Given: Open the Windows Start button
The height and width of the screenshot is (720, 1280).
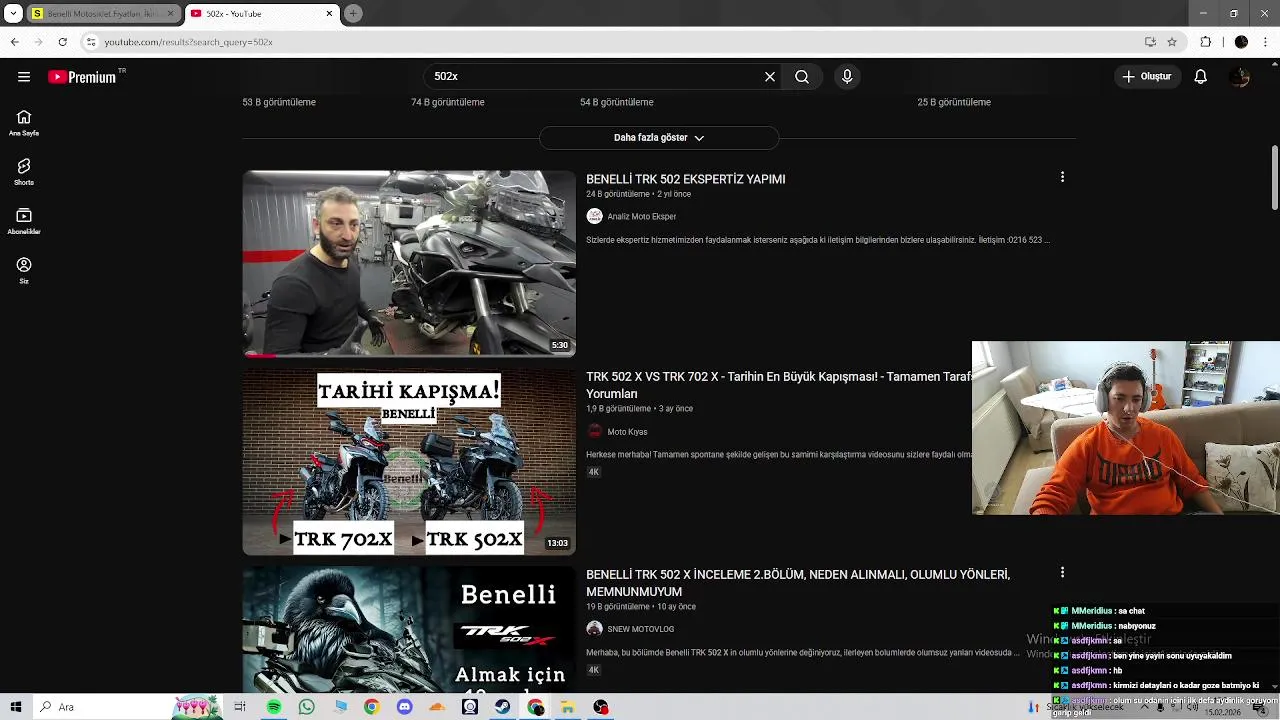Looking at the screenshot, I should (x=15, y=707).
